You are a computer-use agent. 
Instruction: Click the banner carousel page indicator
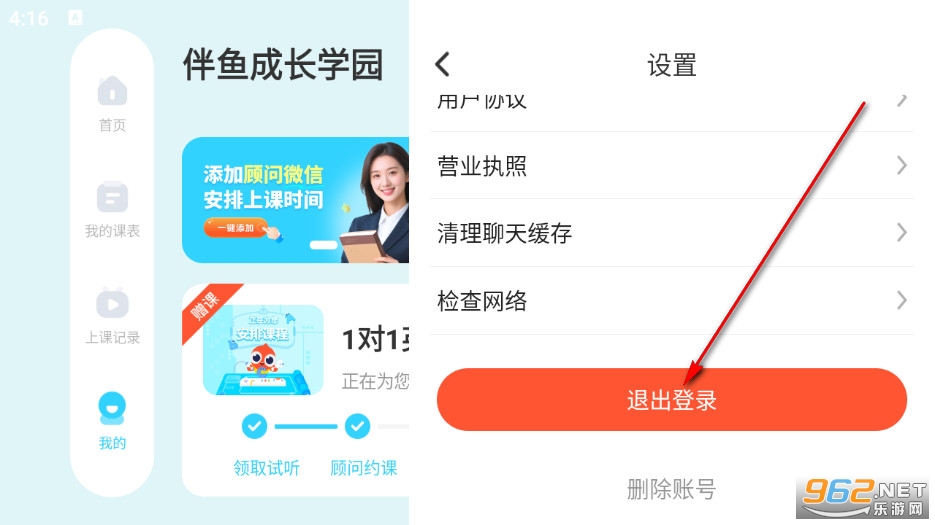click(x=323, y=245)
